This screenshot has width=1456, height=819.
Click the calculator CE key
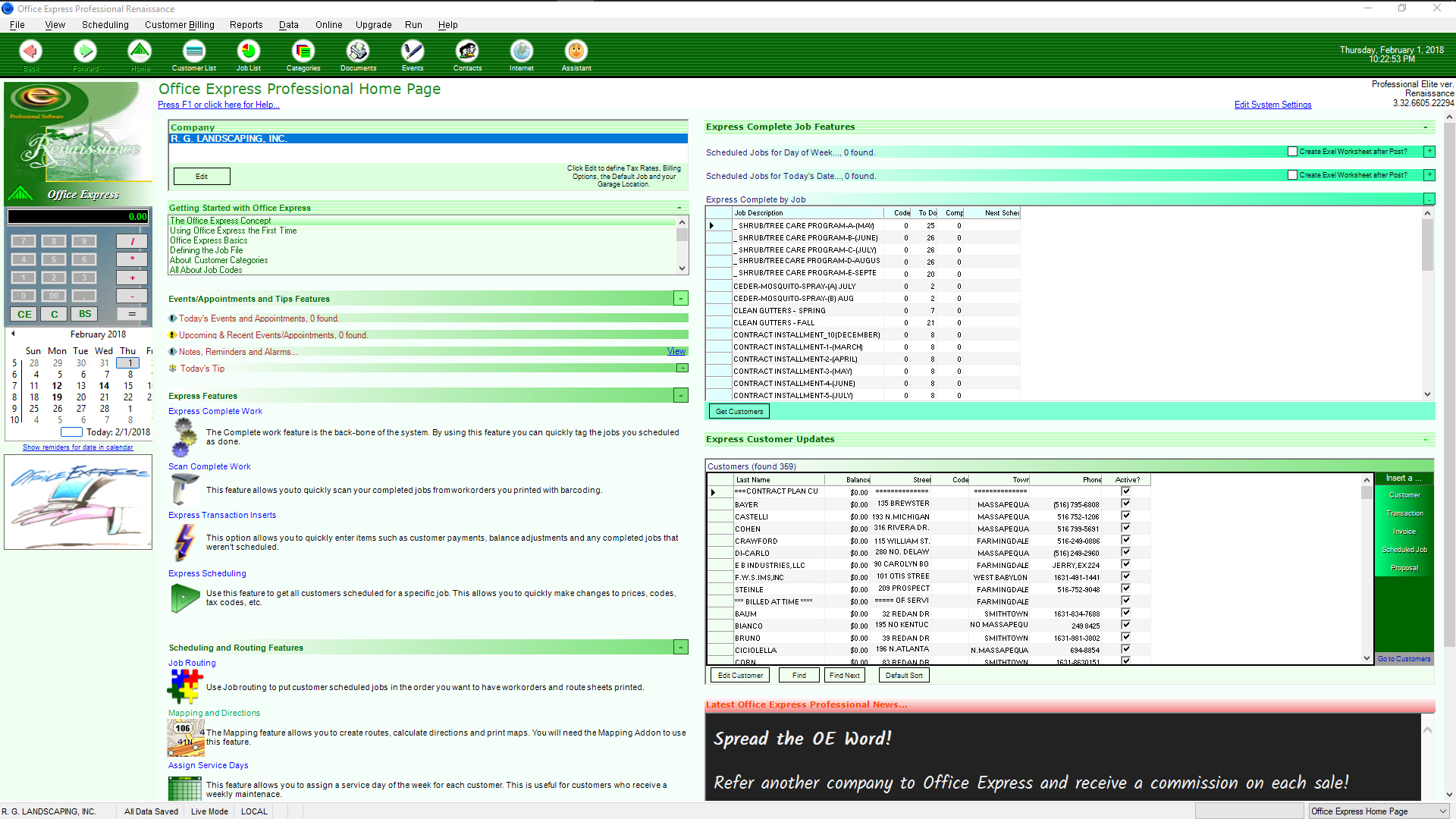click(24, 314)
